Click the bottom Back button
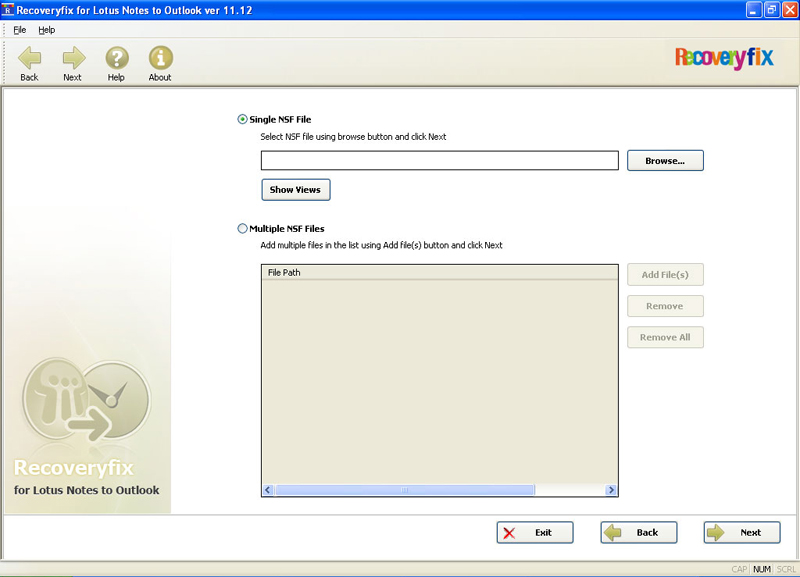The height and width of the screenshot is (577, 800). (638, 533)
